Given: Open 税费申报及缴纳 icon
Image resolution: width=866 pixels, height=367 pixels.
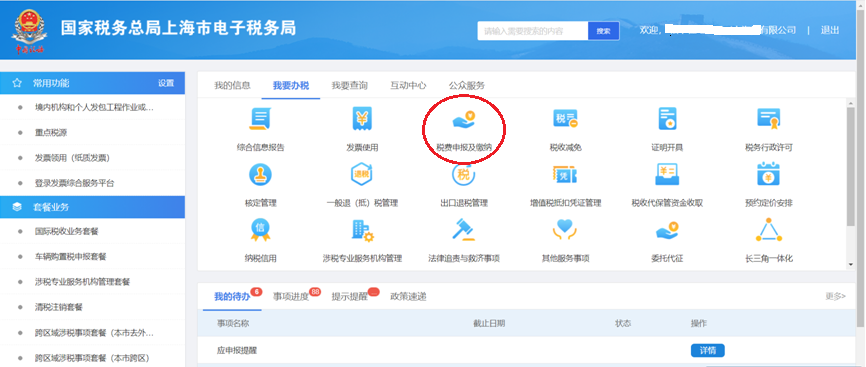Looking at the screenshot, I should pyautogui.click(x=464, y=119).
